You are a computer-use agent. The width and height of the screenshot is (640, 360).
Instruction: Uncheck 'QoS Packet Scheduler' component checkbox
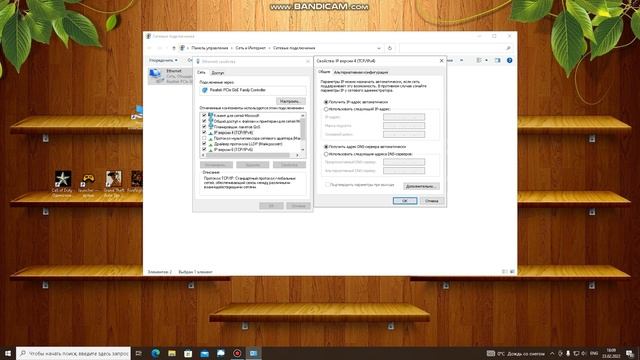click(x=204, y=127)
